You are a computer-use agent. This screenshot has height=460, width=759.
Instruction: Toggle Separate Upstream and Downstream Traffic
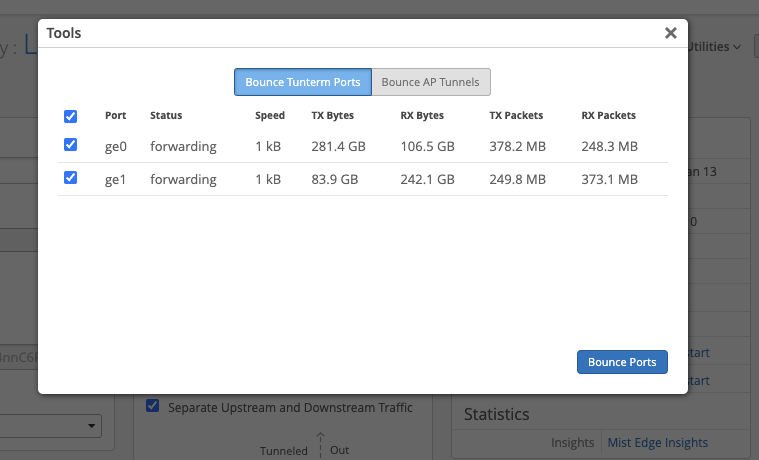(153, 406)
